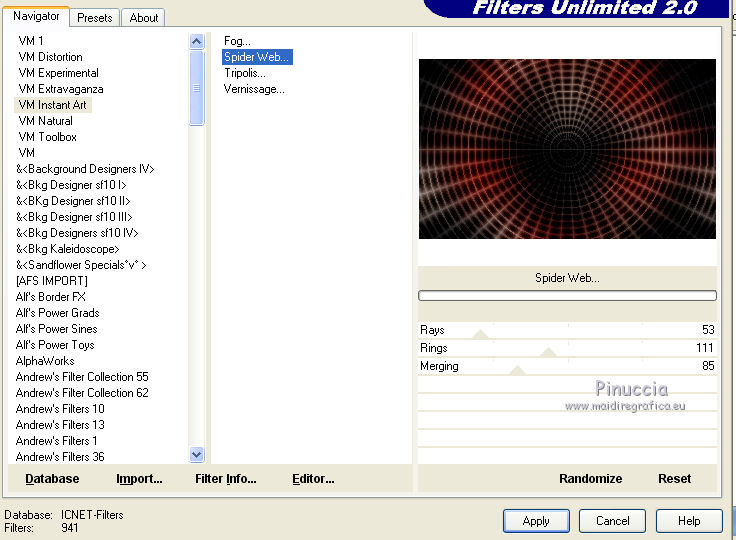Click the Rays value 53
This screenshot has height=540, width=736.
[x=708, y=330]
